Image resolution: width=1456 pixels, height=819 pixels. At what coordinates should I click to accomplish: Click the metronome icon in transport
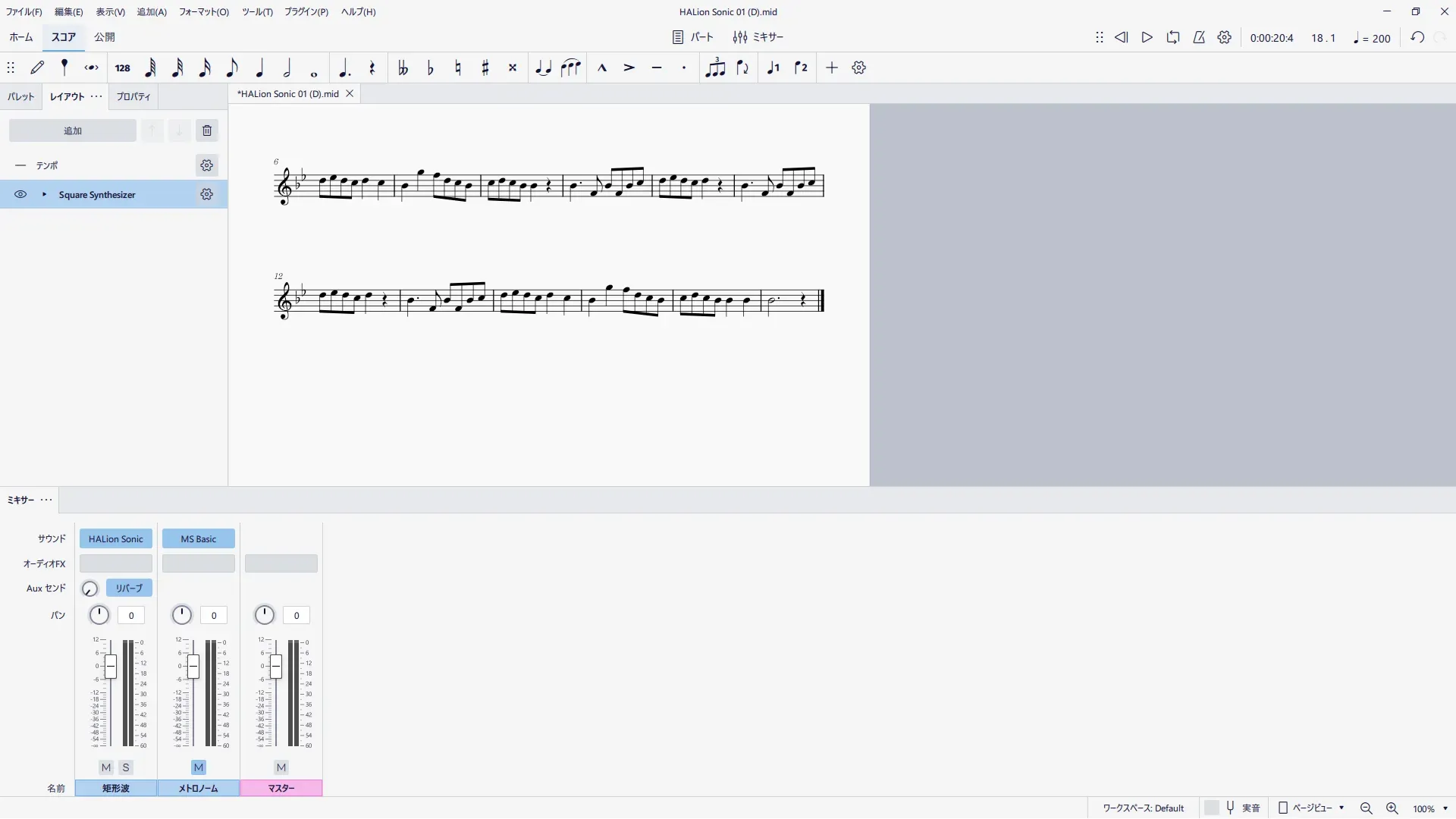click(1199, 37)
